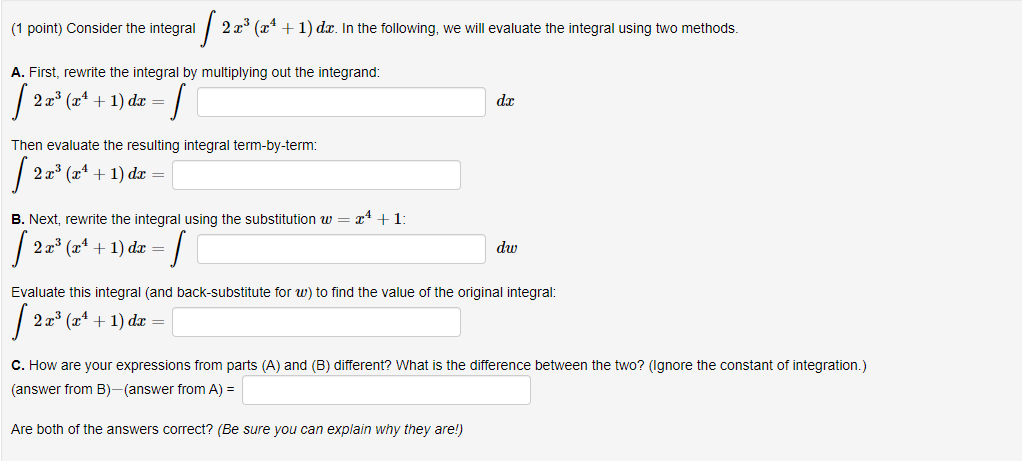Screen dimensions: 1022x461
Task: Click the bold "C." part label
Action: [x=18, y=365]
